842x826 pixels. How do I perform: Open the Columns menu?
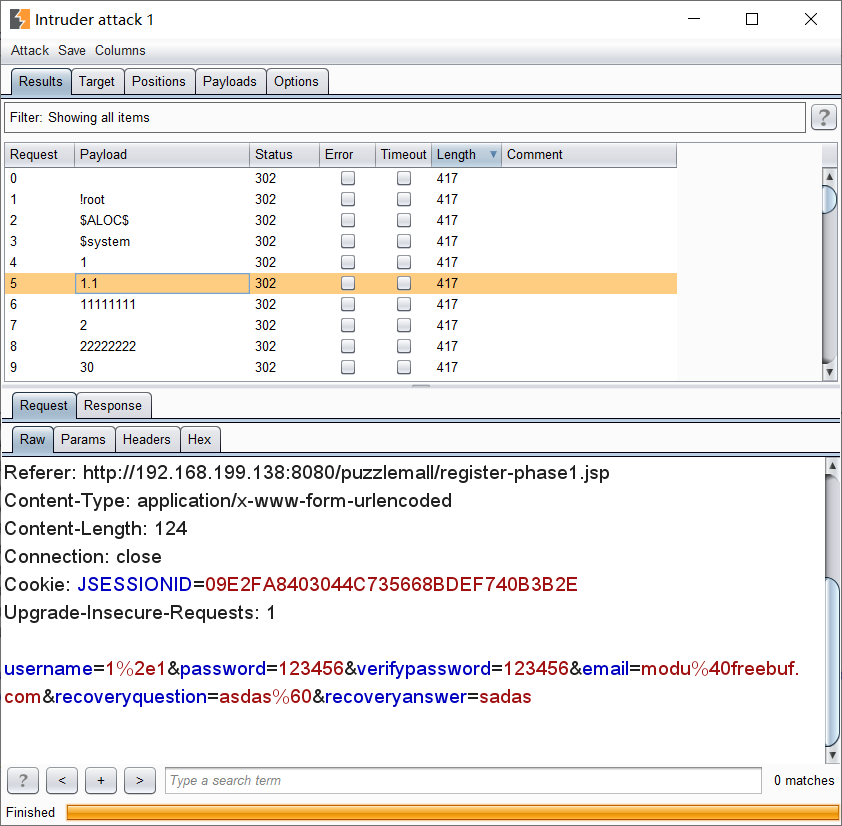[120, 50]
